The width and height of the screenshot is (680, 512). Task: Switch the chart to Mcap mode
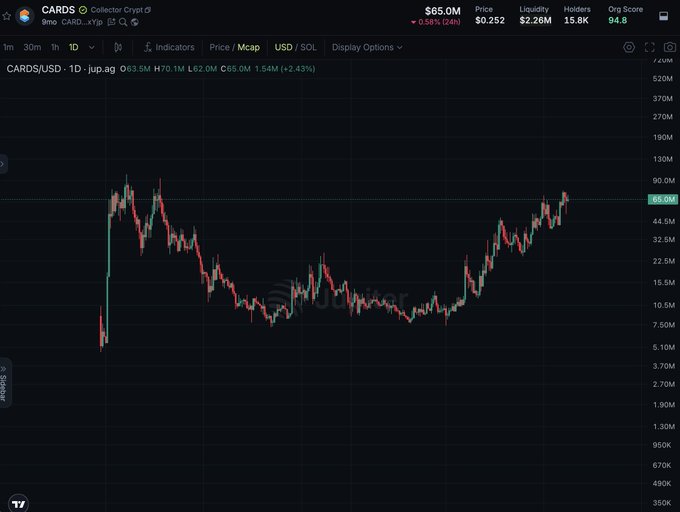pyautogui.click(x=248, y=47)
